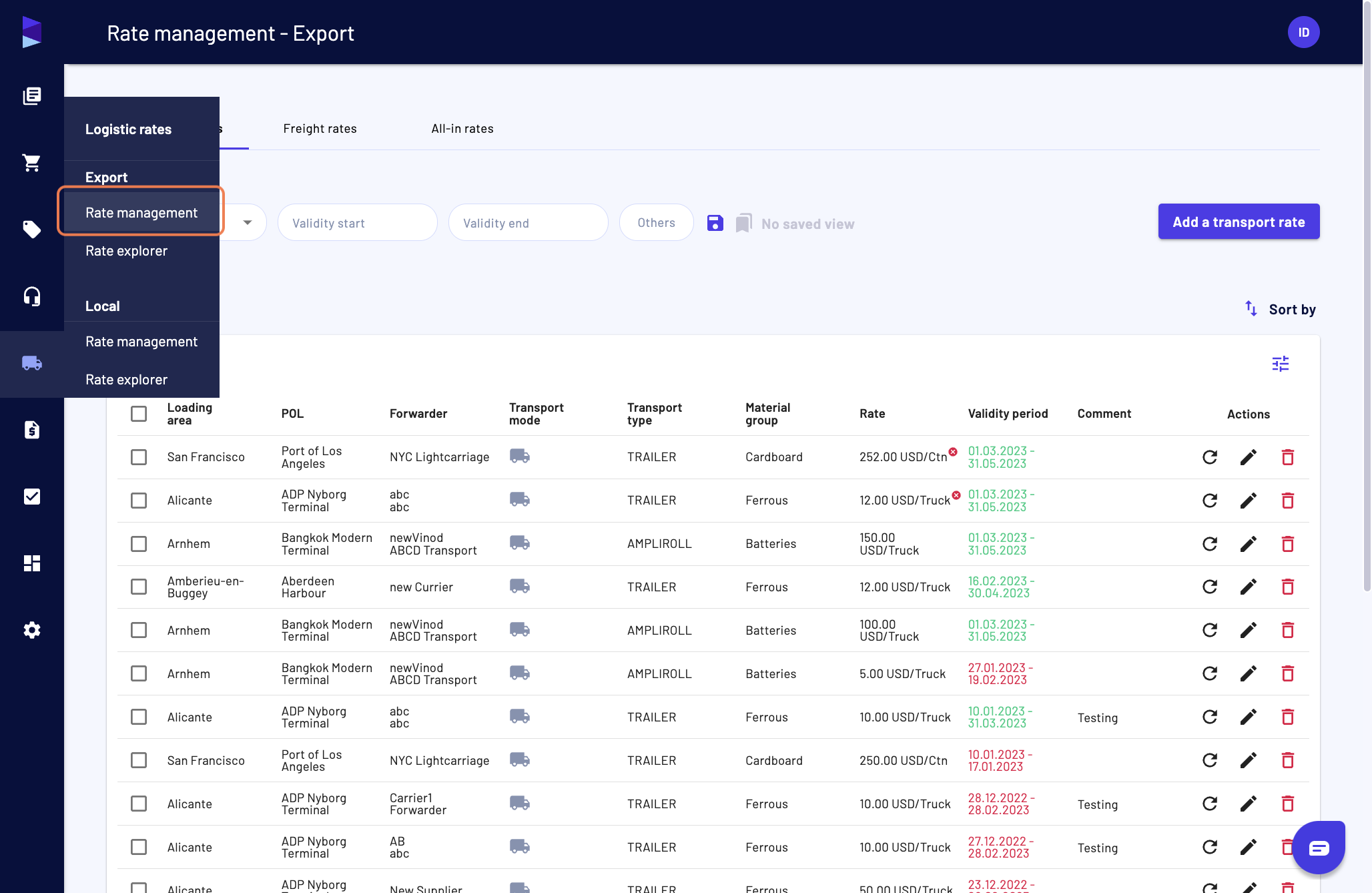
Task: Open the dashboard sidebar icon
Action: 32,563
